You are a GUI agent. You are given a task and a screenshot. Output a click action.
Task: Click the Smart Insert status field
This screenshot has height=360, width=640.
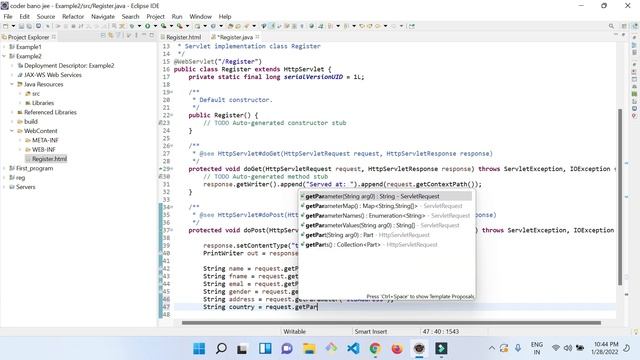(371, 331)
